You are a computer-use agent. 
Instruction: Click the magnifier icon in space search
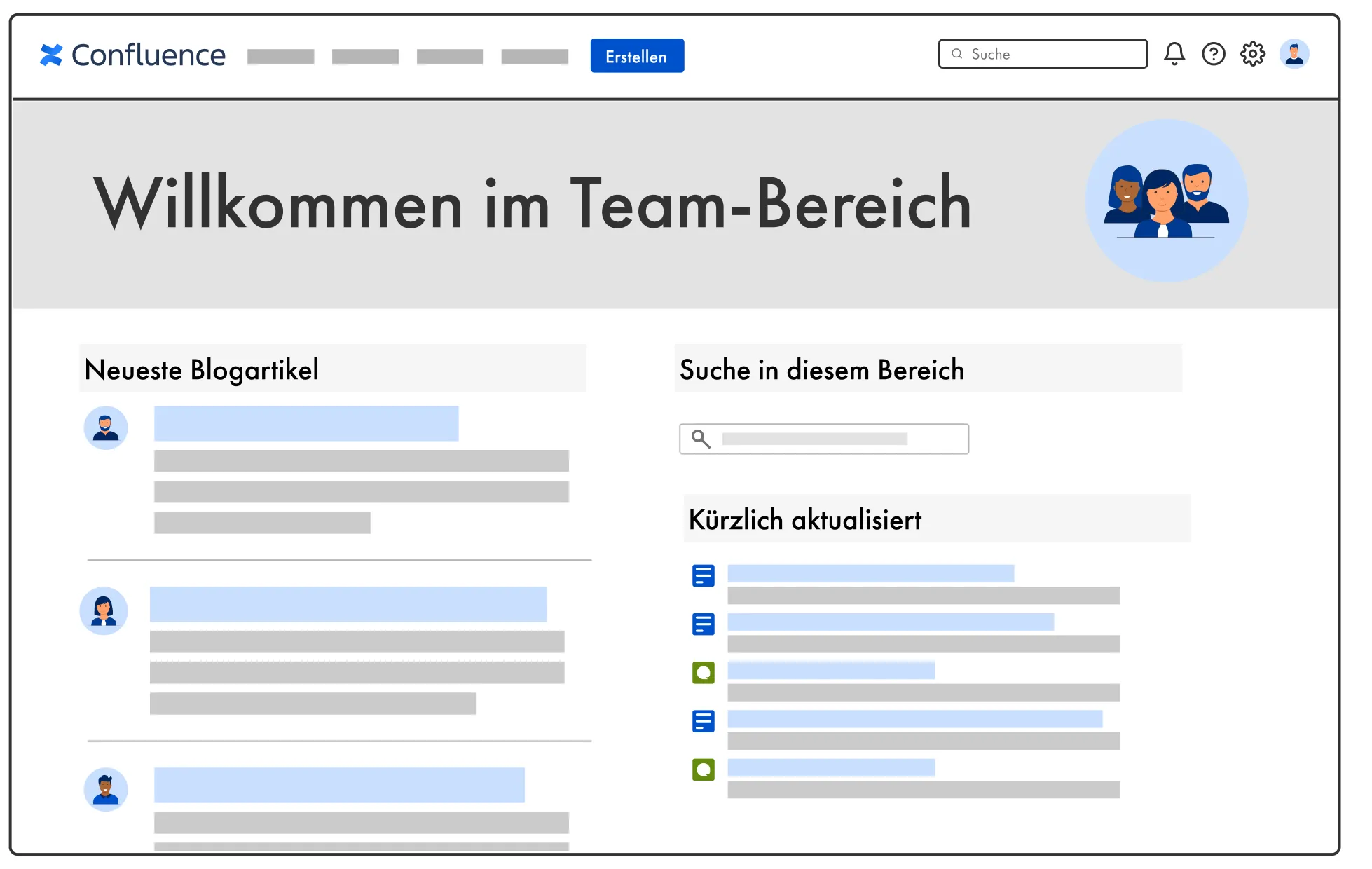(x=700, y=439)
